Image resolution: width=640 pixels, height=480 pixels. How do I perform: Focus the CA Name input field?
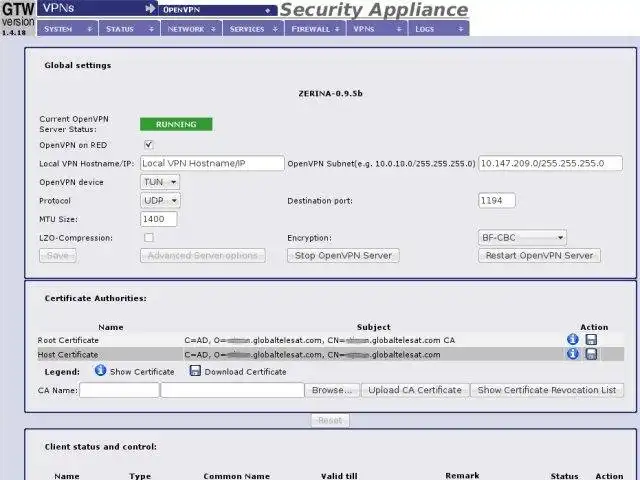(x=119, y=390)
